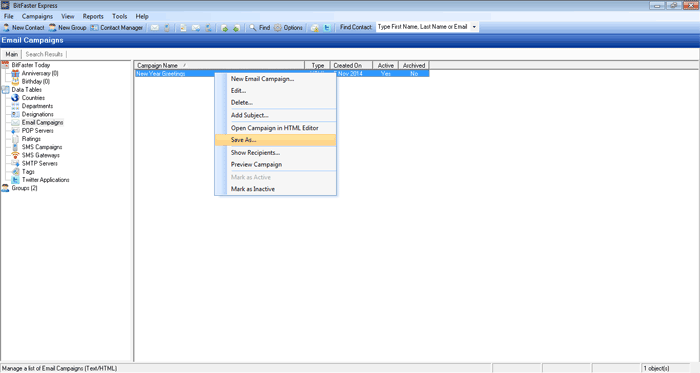Select Email Campaigns in the tree
This screenshot has width=700, height=373.
click(x=38, y=122)
